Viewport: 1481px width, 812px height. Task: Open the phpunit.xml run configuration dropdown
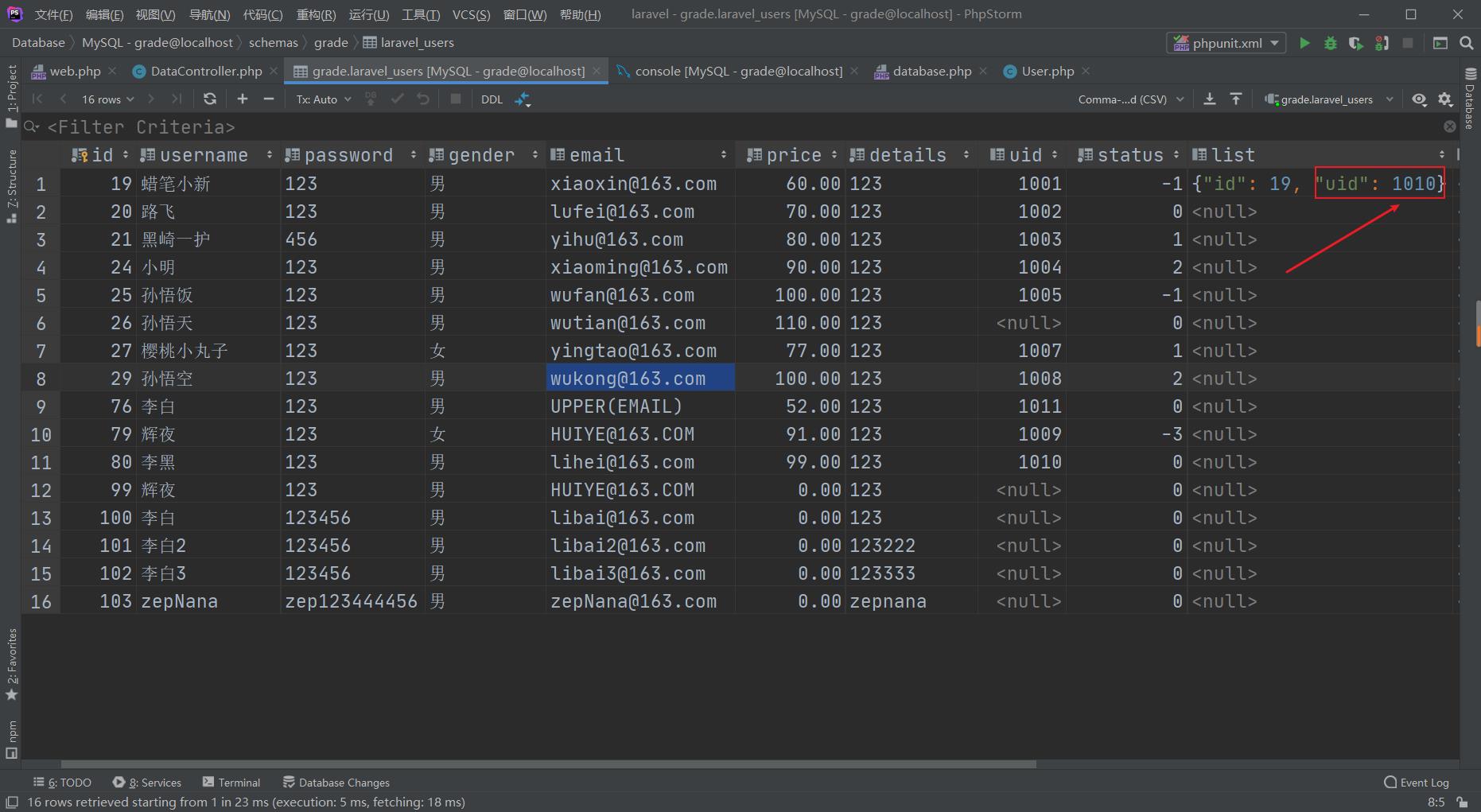tap(1226, 43)
